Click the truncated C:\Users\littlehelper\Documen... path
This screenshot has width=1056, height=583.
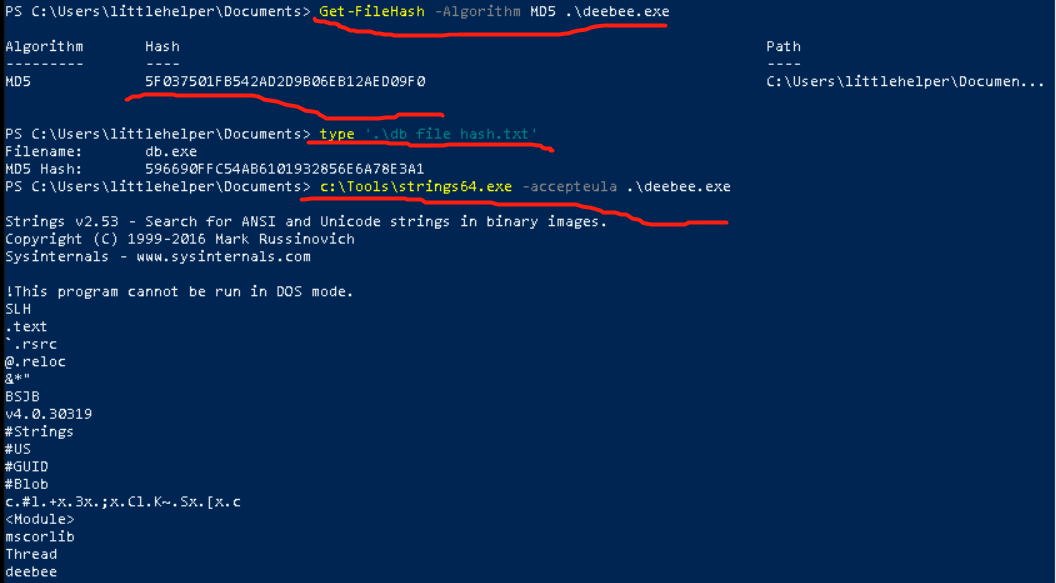tap(905, 81)
